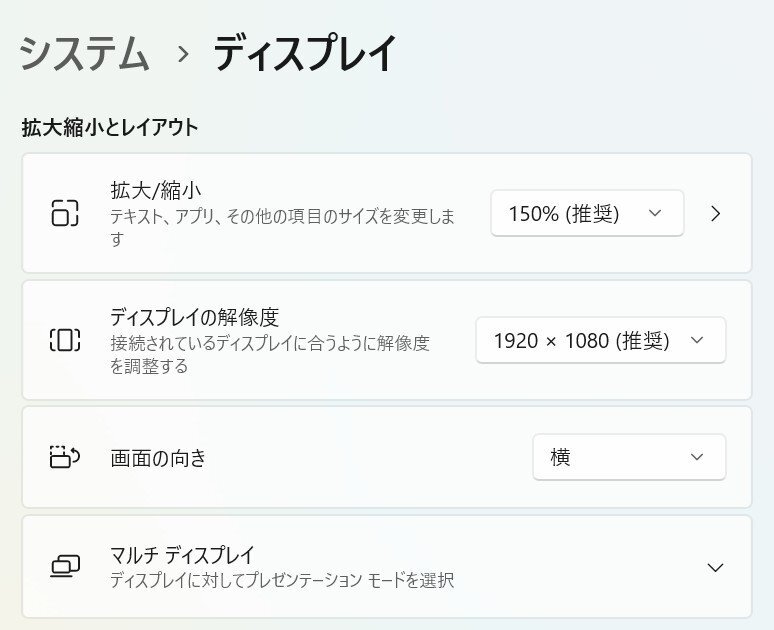The width and height of the screenshot is (774, 630).
Task: Click the マルチ ディスプレイ row title
Action: [182, 554]
